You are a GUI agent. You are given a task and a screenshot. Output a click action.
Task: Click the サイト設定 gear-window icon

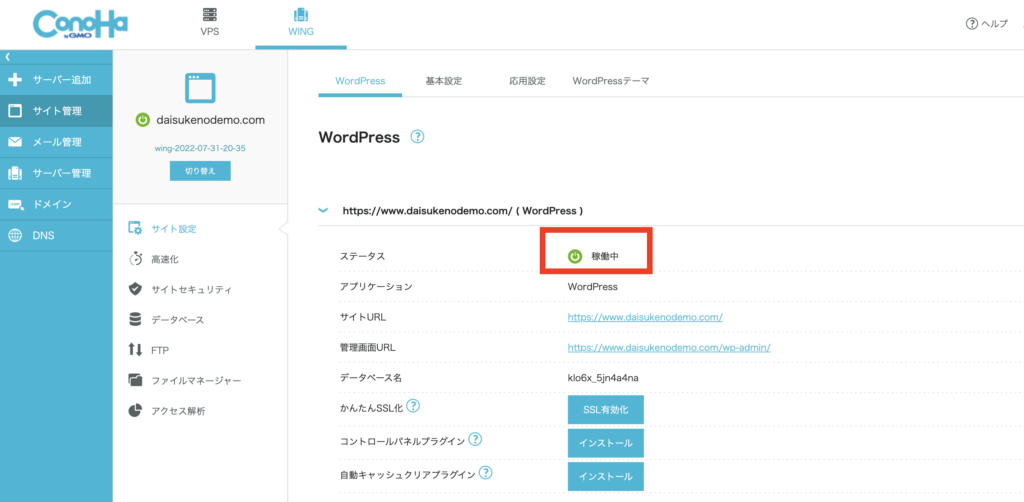click(x=135, y=228)
